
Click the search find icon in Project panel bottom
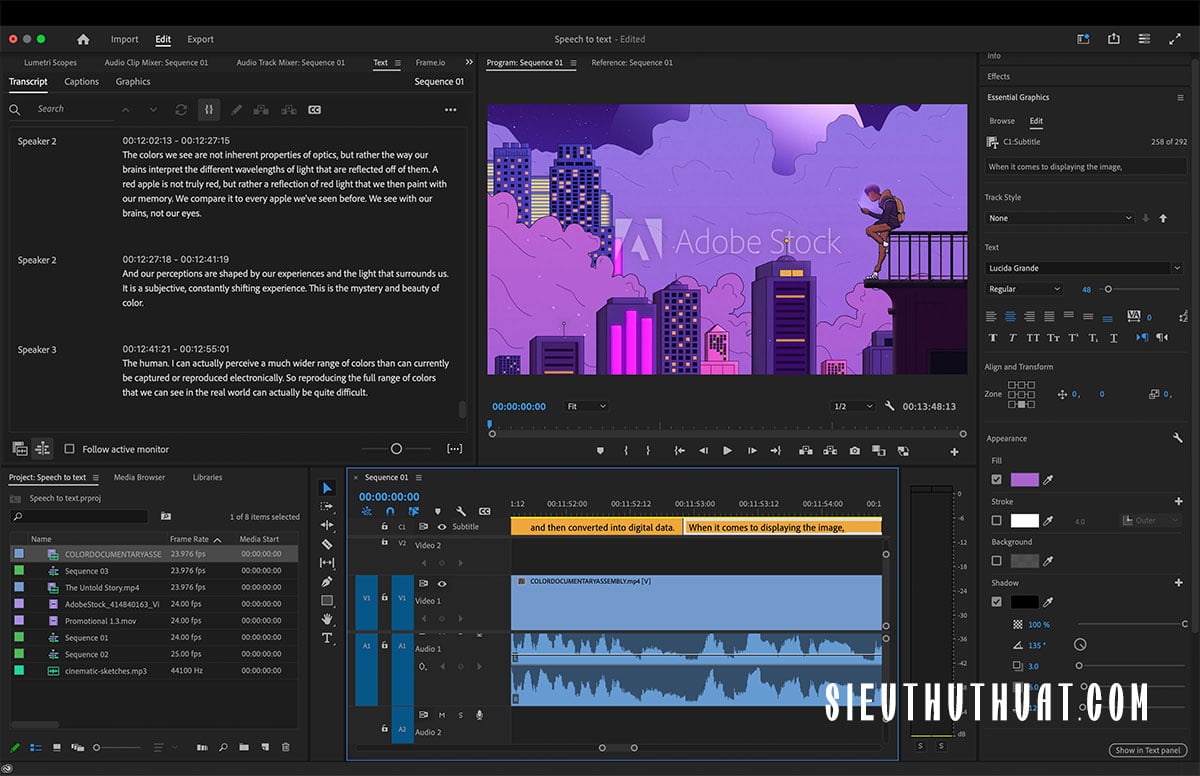tap(223, 747)
